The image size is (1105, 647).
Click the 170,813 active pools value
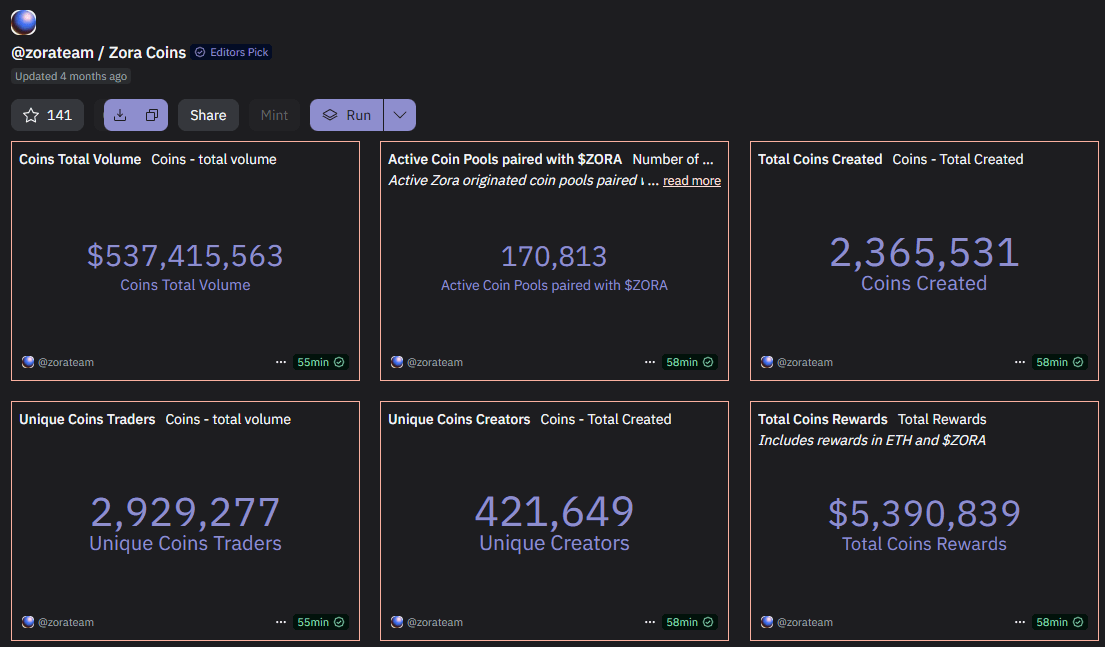click(x=554, y=257)
